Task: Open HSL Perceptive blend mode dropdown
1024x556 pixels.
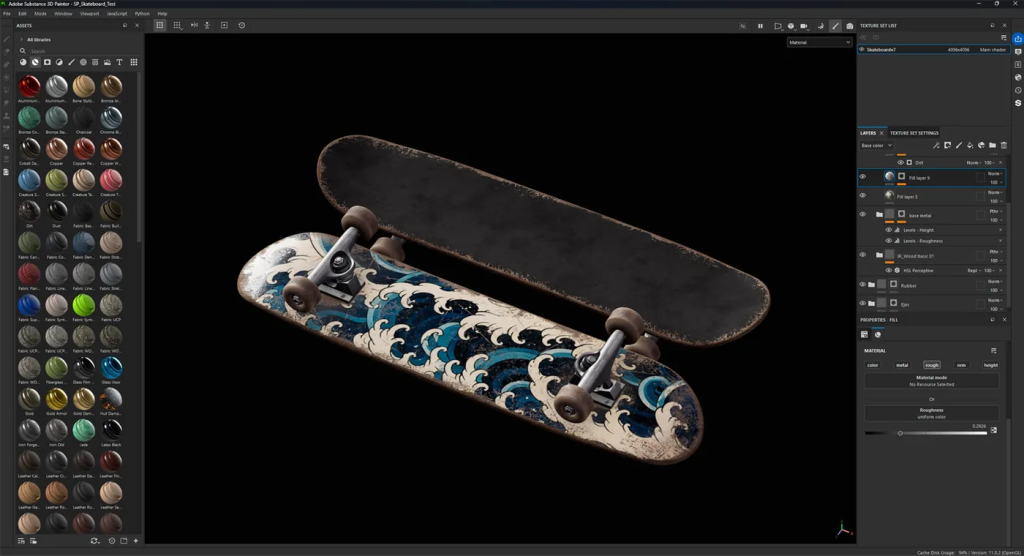Action: coord(974,270)
